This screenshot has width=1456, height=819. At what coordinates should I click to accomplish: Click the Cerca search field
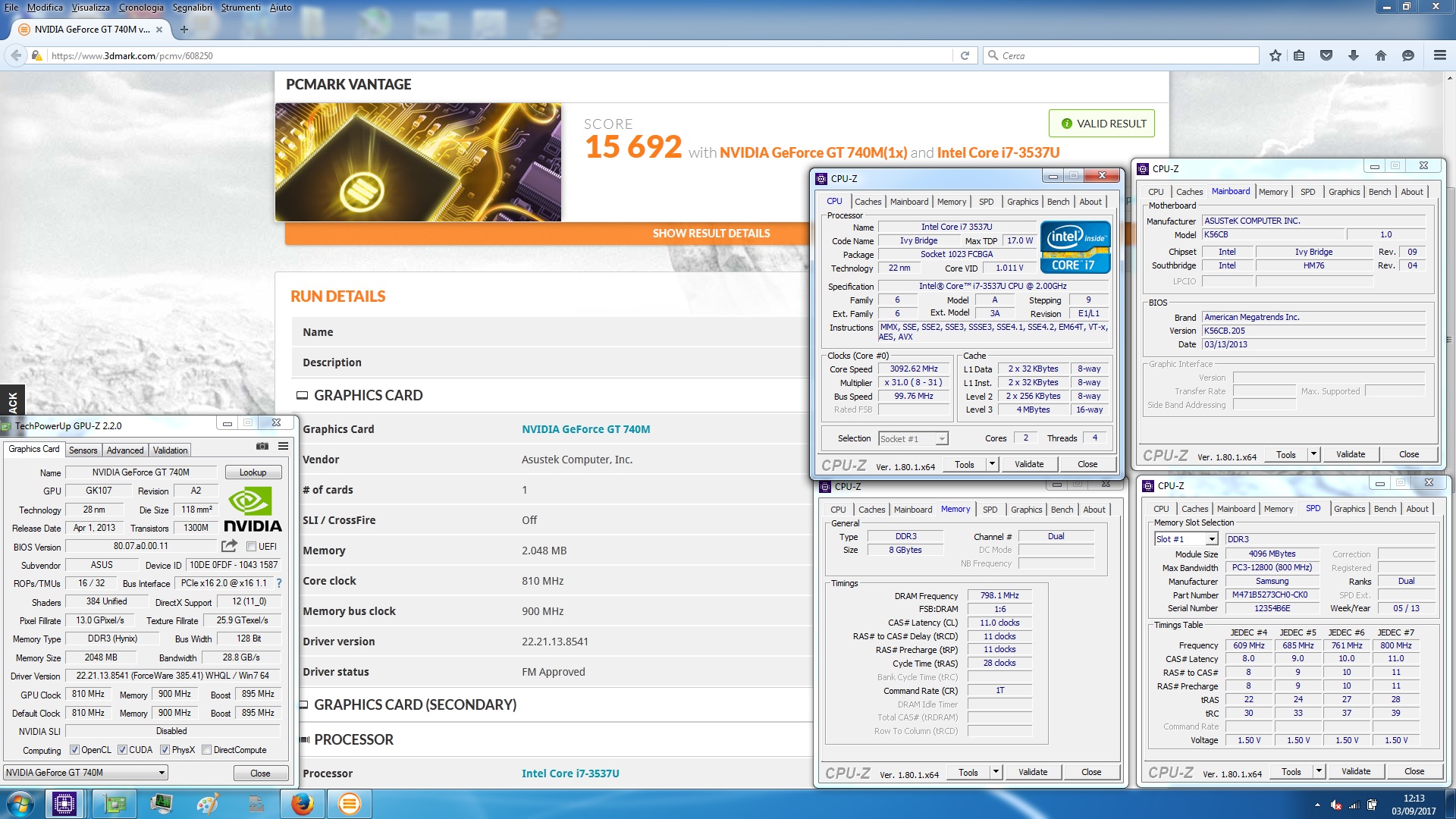(x=1121, y=55)
